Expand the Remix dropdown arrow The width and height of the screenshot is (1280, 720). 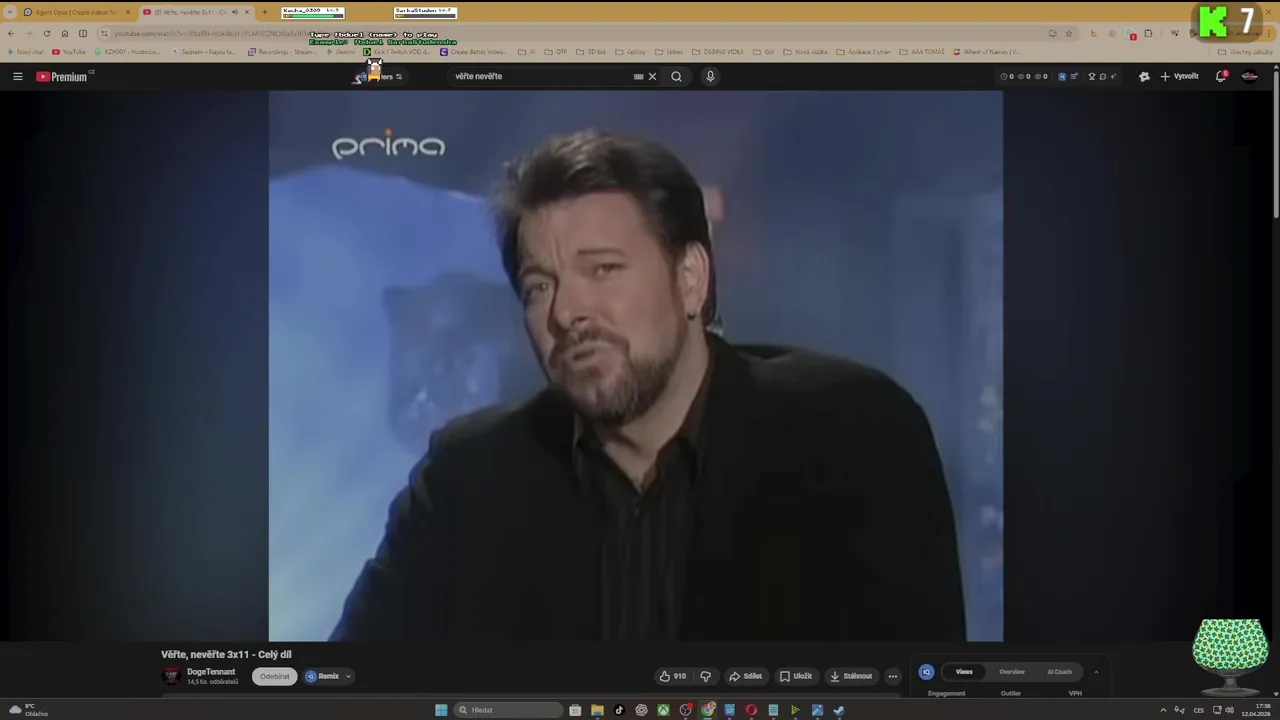(x=348, y=676)
